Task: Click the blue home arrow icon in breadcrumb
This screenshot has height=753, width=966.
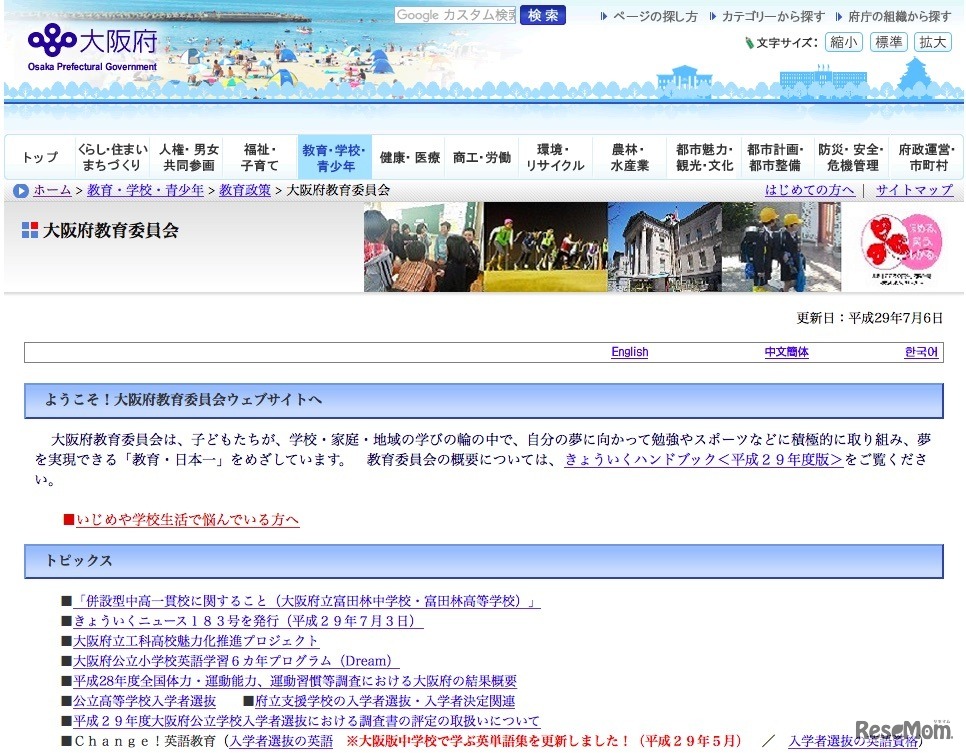Action: pyautogui.click(x=21, y=191)
